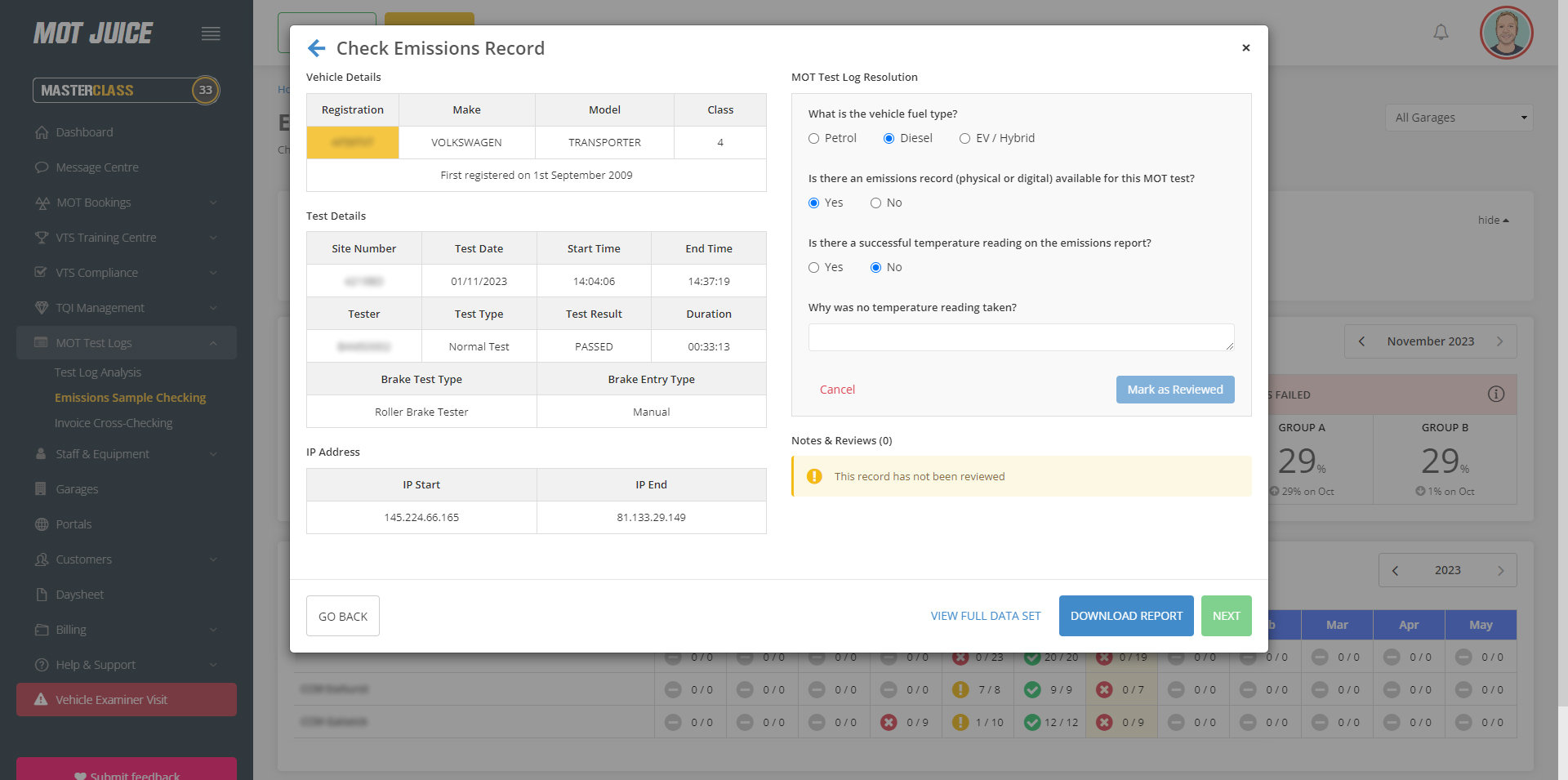The image size is (1568, 780).
Task: Click the MASTERCLASS 33 badge
Action: pyautogui.click(x=126, y=90)
